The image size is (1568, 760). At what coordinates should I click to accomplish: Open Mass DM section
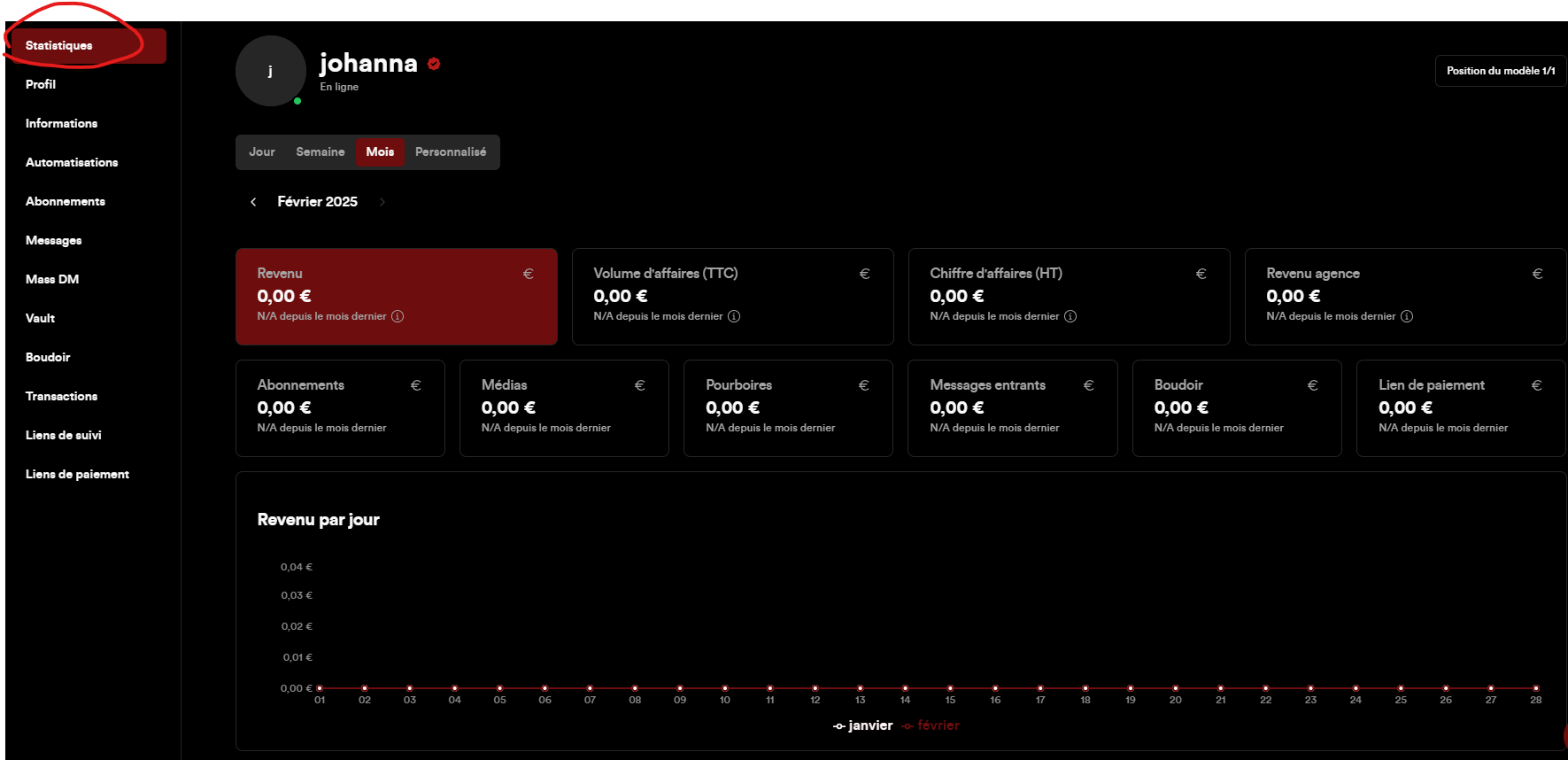52,279
